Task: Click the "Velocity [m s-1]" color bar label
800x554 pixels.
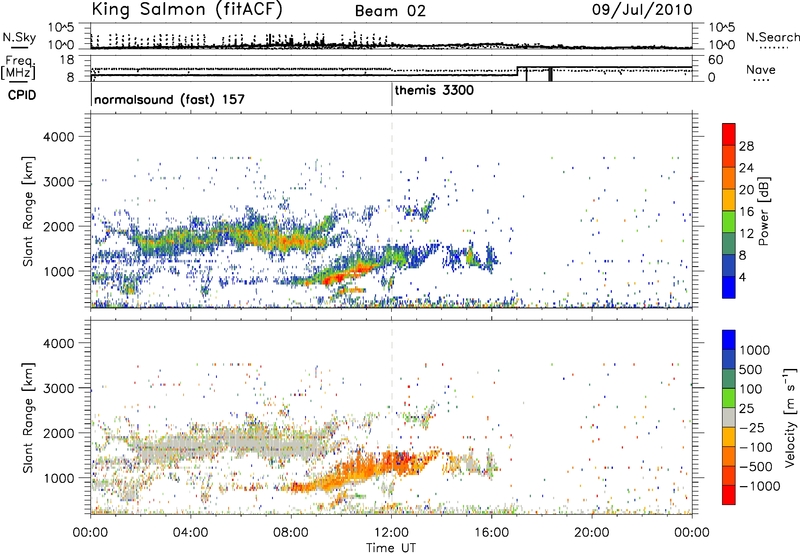Action: [x=790, y=417]
